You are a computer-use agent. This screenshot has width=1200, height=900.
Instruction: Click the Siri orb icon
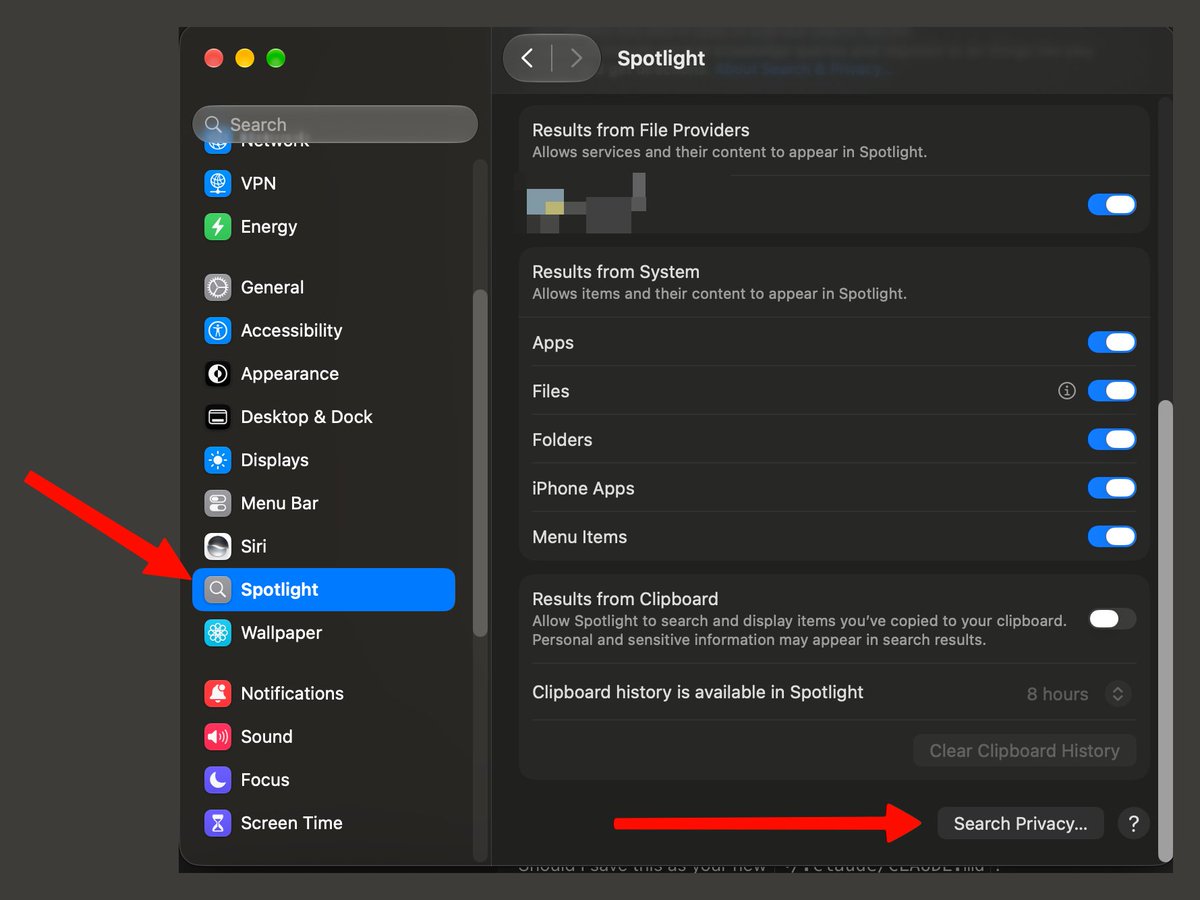click(x=218, y=546)
